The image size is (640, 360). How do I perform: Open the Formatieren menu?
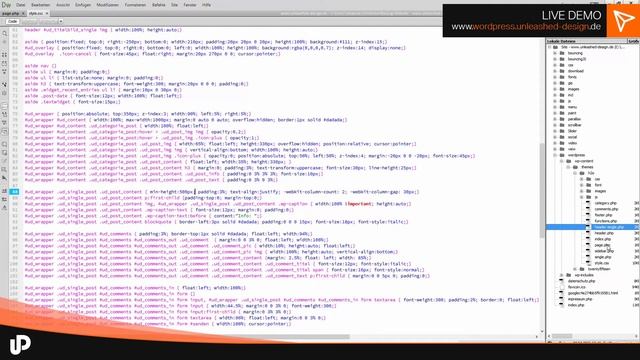(135, 5)
